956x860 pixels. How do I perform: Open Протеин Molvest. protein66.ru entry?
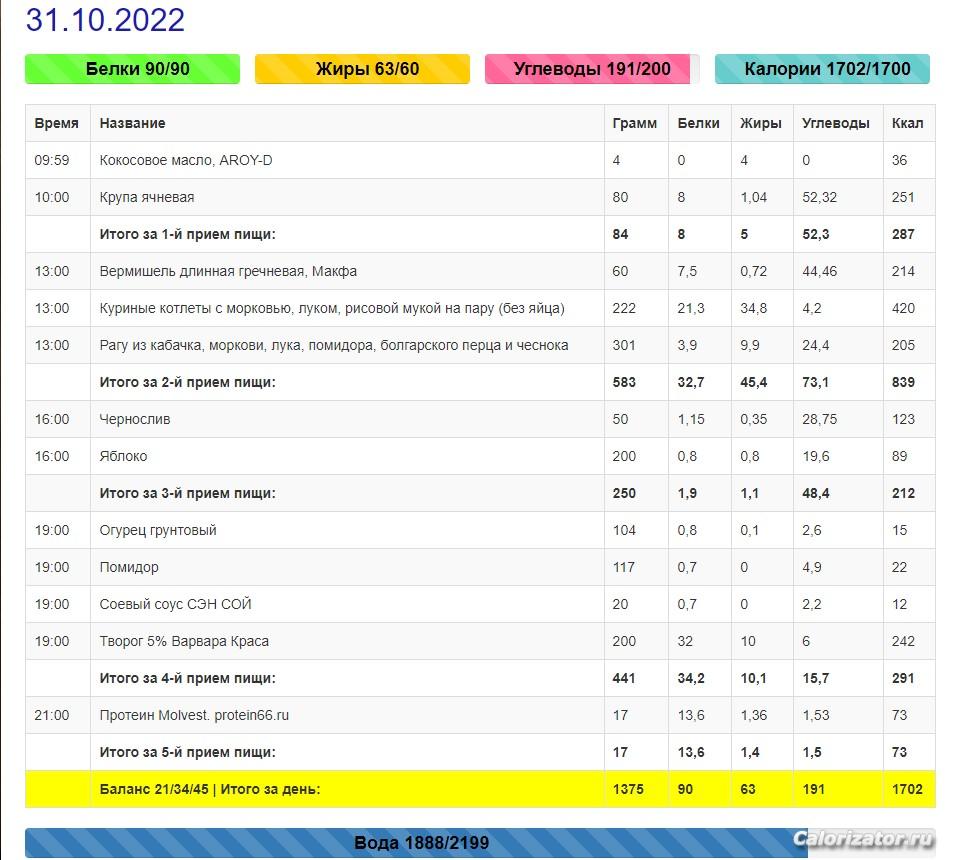pos(194,715)
